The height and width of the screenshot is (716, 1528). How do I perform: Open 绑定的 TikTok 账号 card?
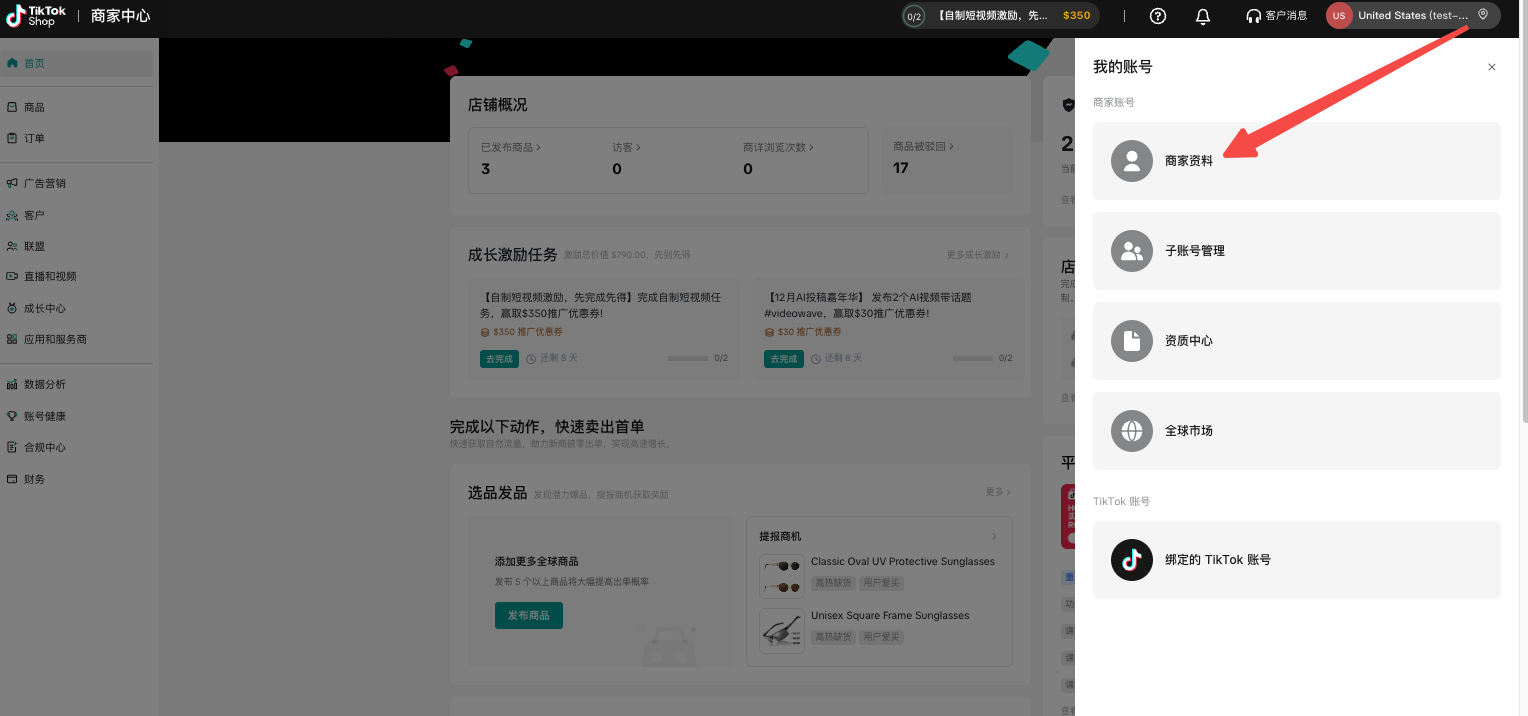pyautogui.click(x=1296, y=560)
